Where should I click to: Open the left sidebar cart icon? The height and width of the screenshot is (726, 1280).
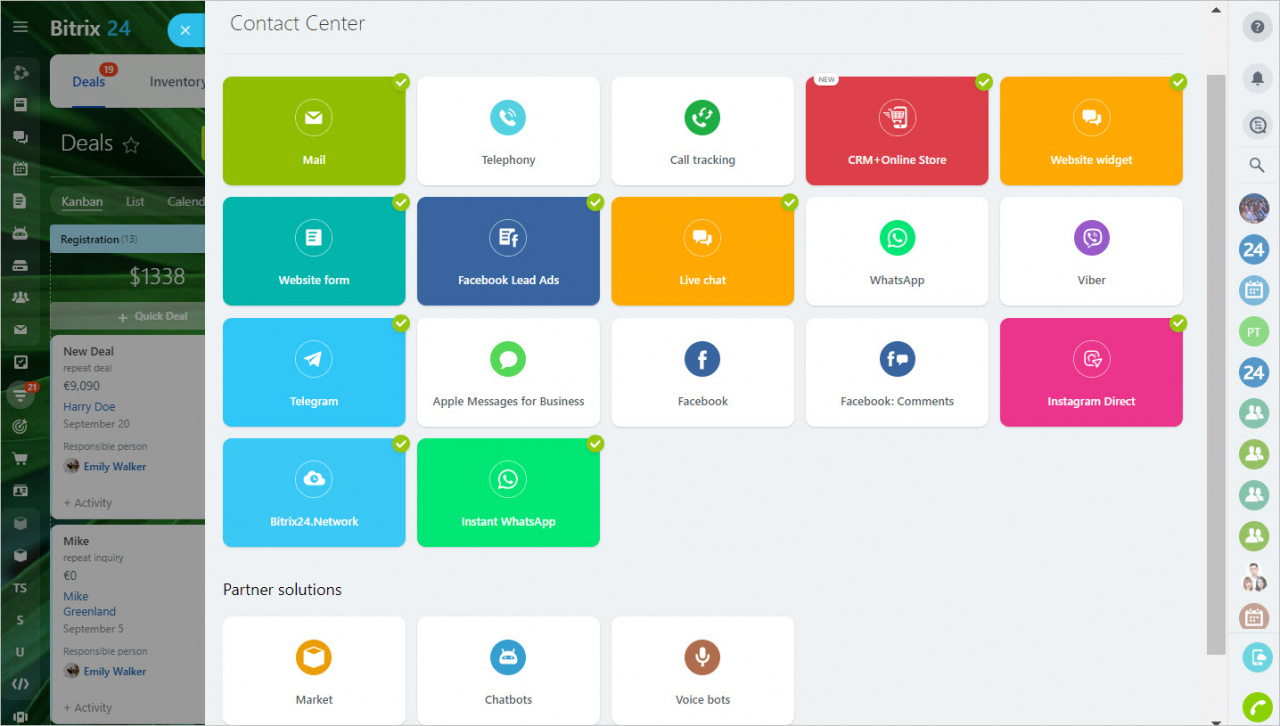coord(20,459)
